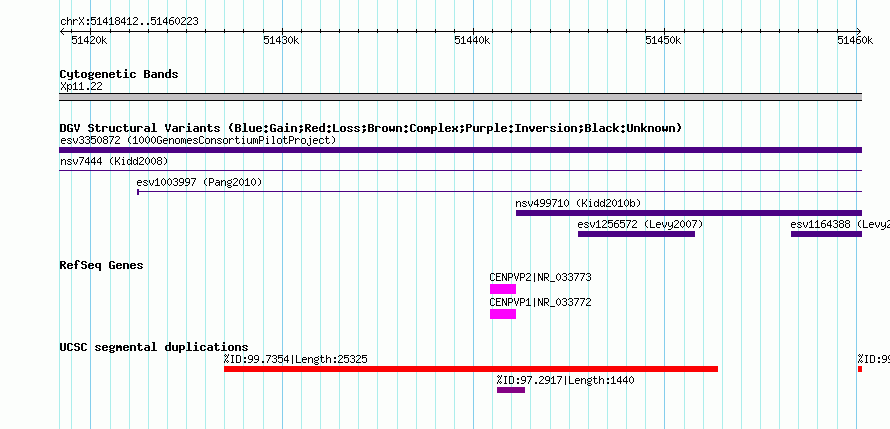Click the 51450k ruler tick label
The image size is (890, 429).
[664, 40]
